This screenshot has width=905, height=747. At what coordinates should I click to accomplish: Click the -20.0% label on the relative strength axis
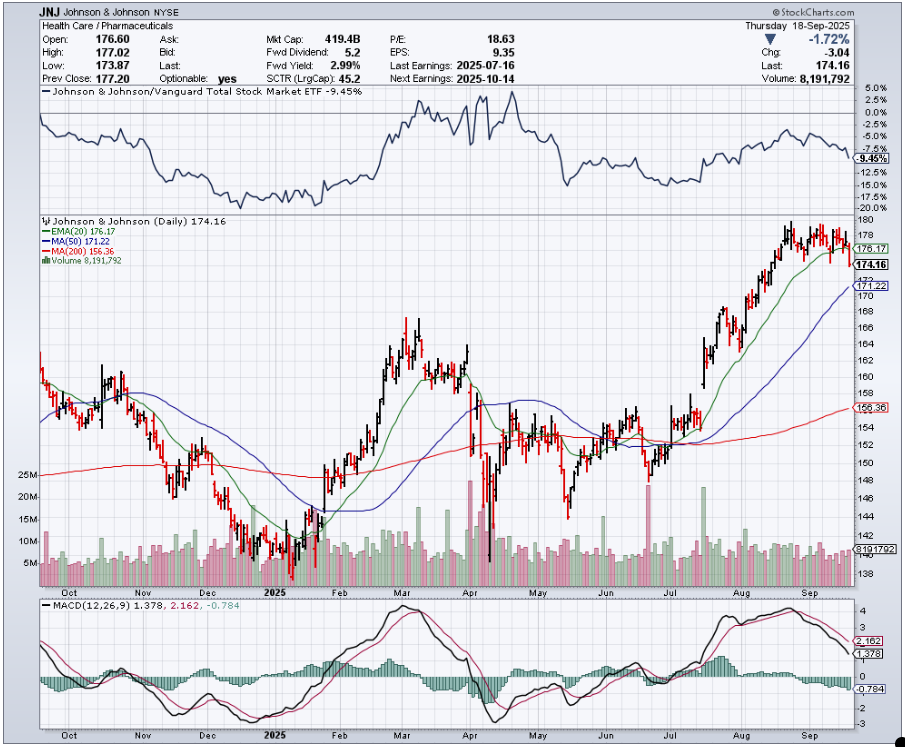873,208
